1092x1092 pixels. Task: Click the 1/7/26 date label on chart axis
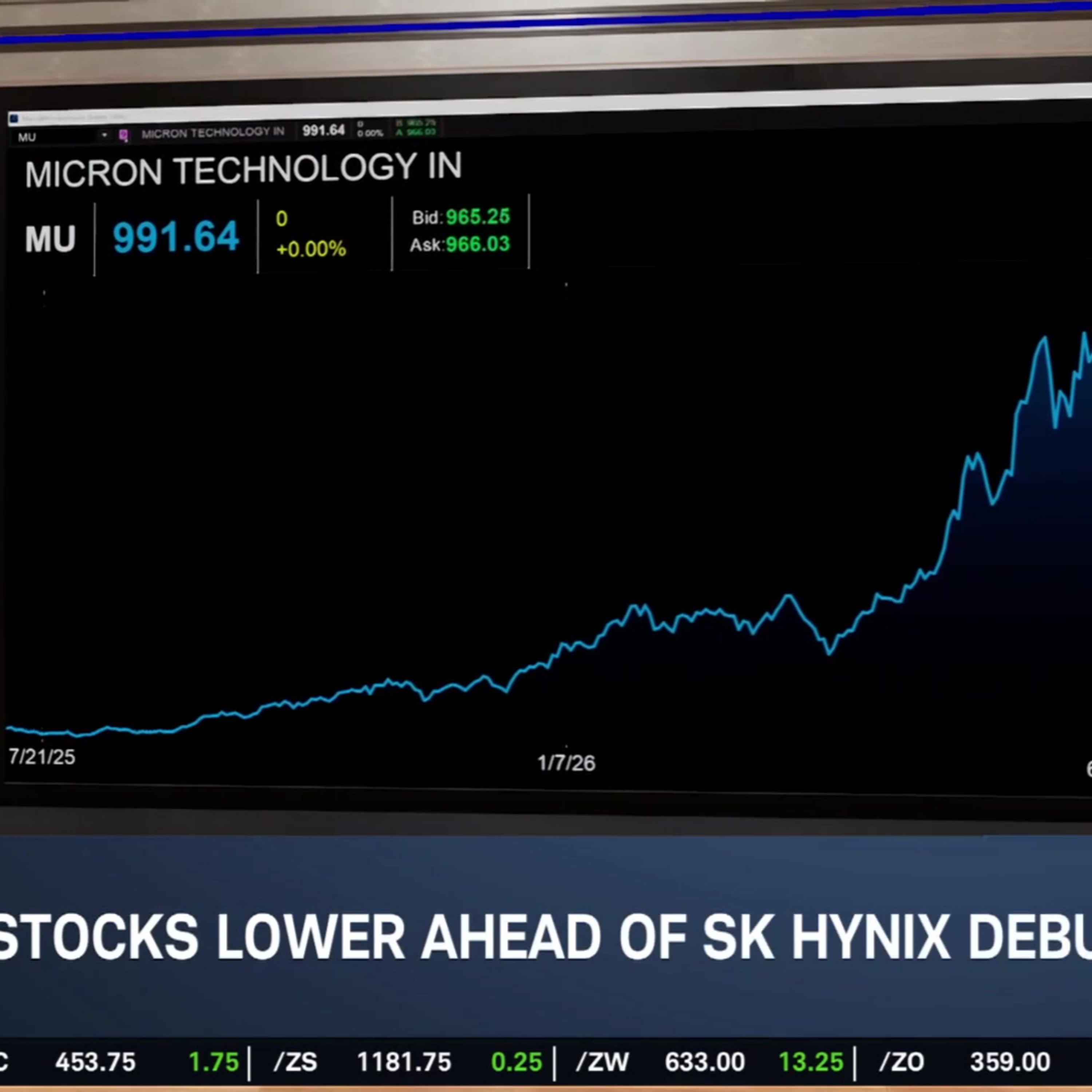566,764
